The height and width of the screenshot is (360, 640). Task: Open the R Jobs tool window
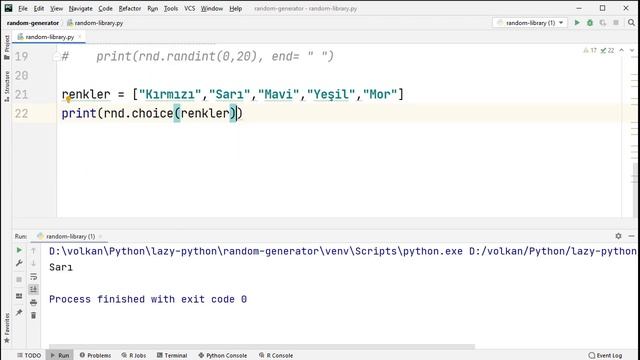[x=134, y=355]
